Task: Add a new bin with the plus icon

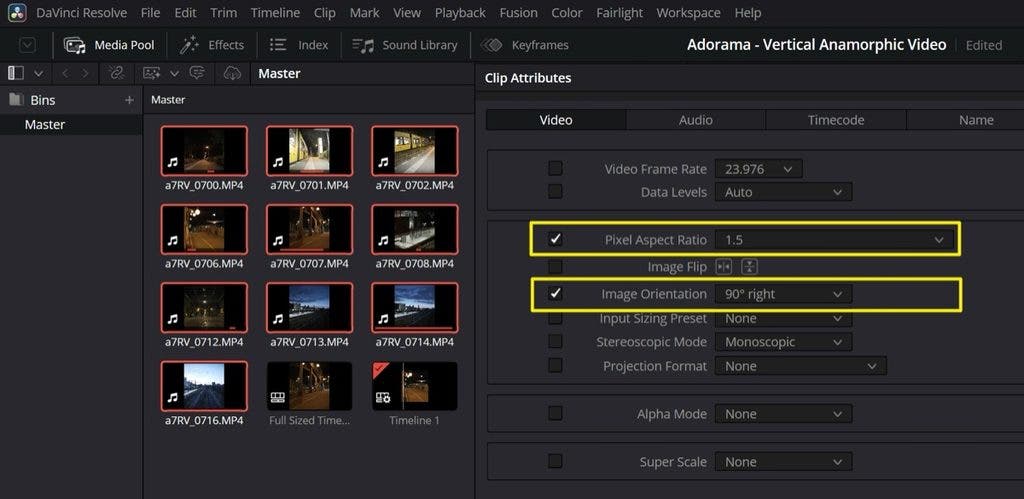Action: 129,100
